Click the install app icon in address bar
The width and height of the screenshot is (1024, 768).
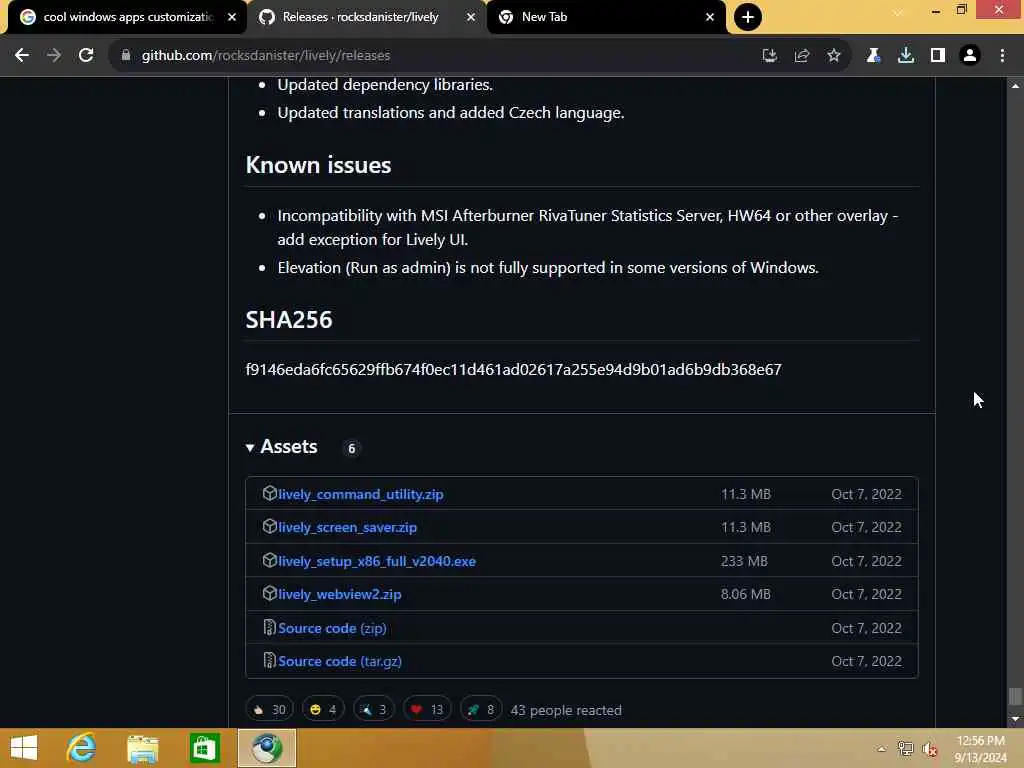pos(770,56)
